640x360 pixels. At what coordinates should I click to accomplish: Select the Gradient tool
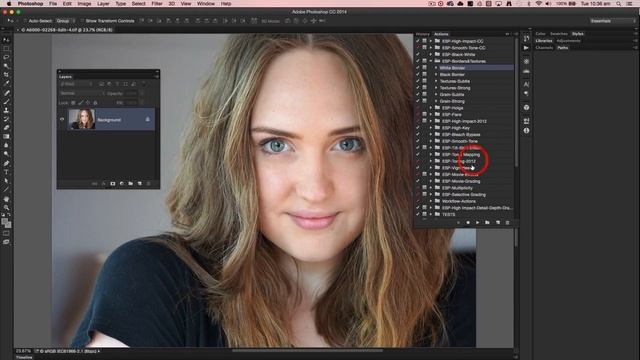(6, 136)
